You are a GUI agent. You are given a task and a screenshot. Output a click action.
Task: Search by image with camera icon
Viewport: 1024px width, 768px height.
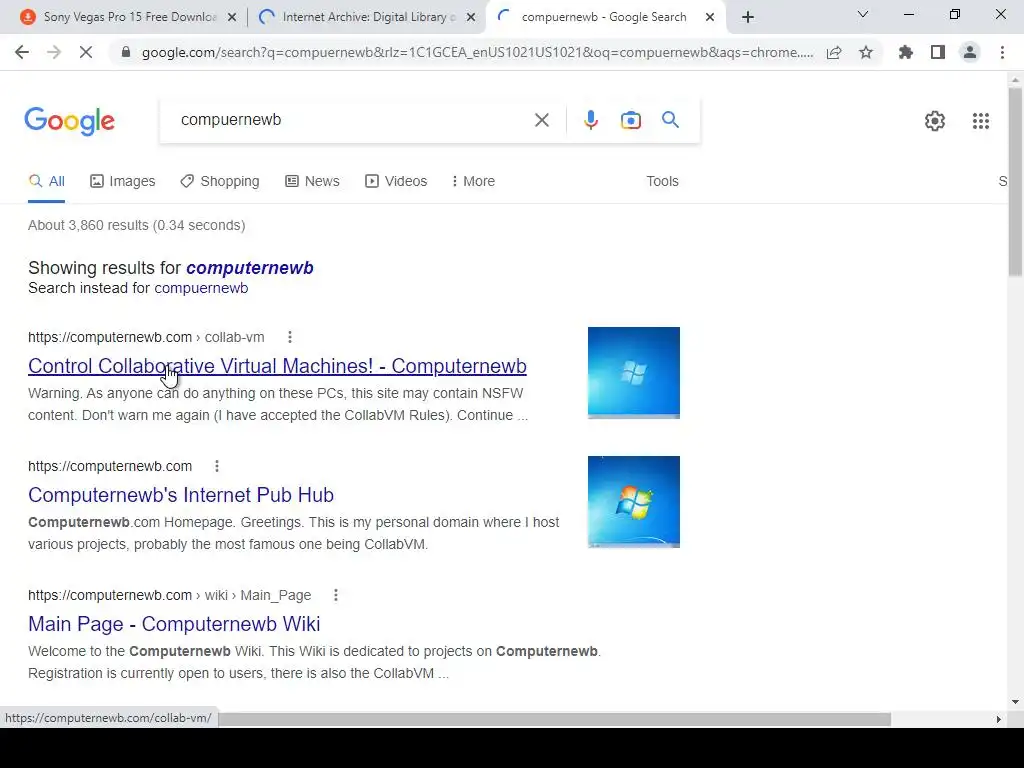click(631, 120)
